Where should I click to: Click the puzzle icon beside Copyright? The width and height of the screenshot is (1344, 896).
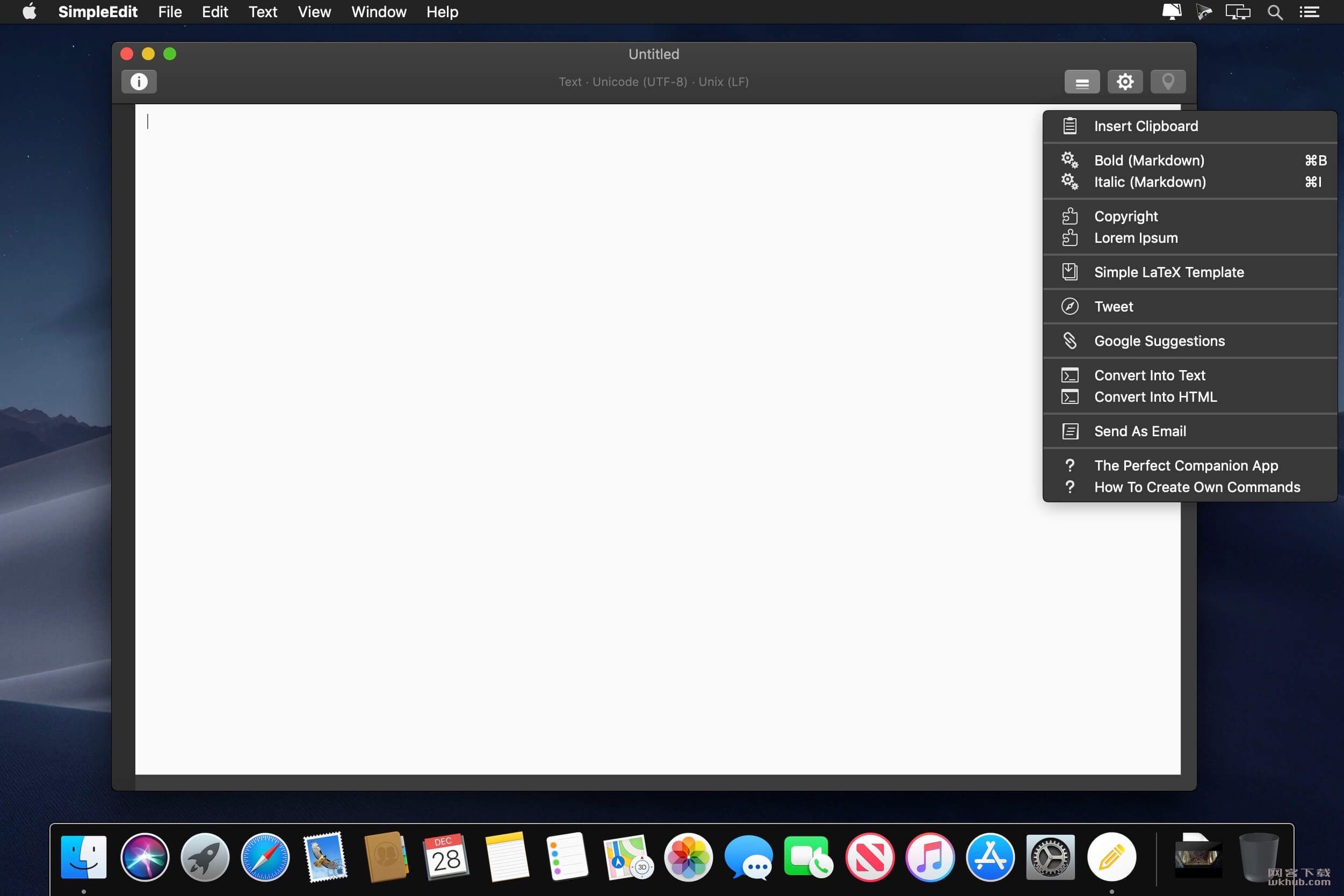pyautogui.click(x=1070, y=216)
